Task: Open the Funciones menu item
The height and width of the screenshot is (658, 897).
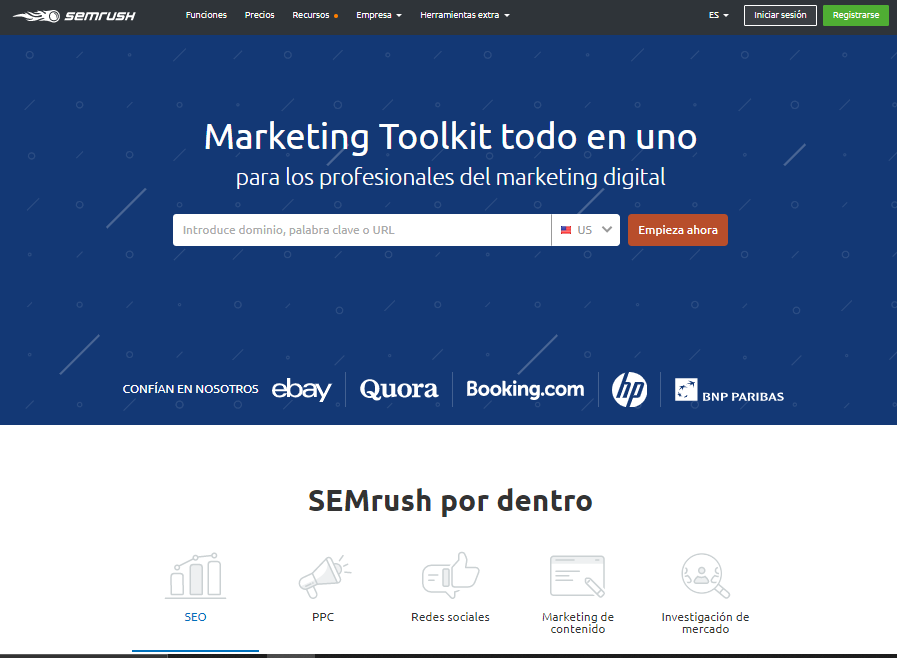Action: tap(206, 16)
